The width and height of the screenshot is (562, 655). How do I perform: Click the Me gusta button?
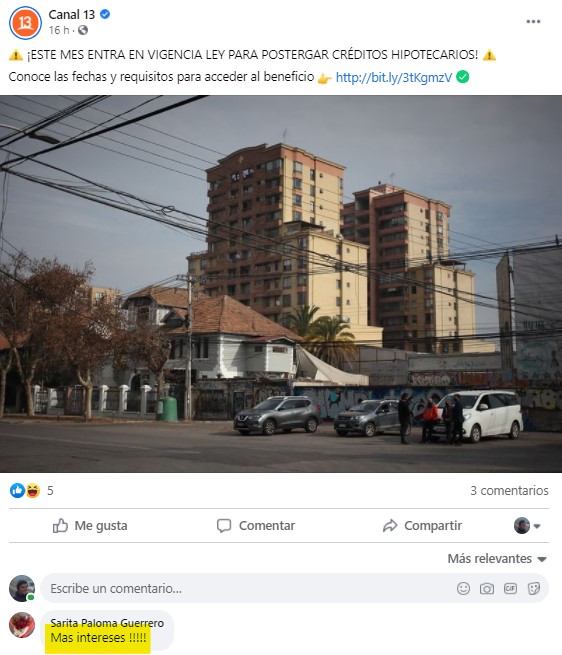point(90,526)
